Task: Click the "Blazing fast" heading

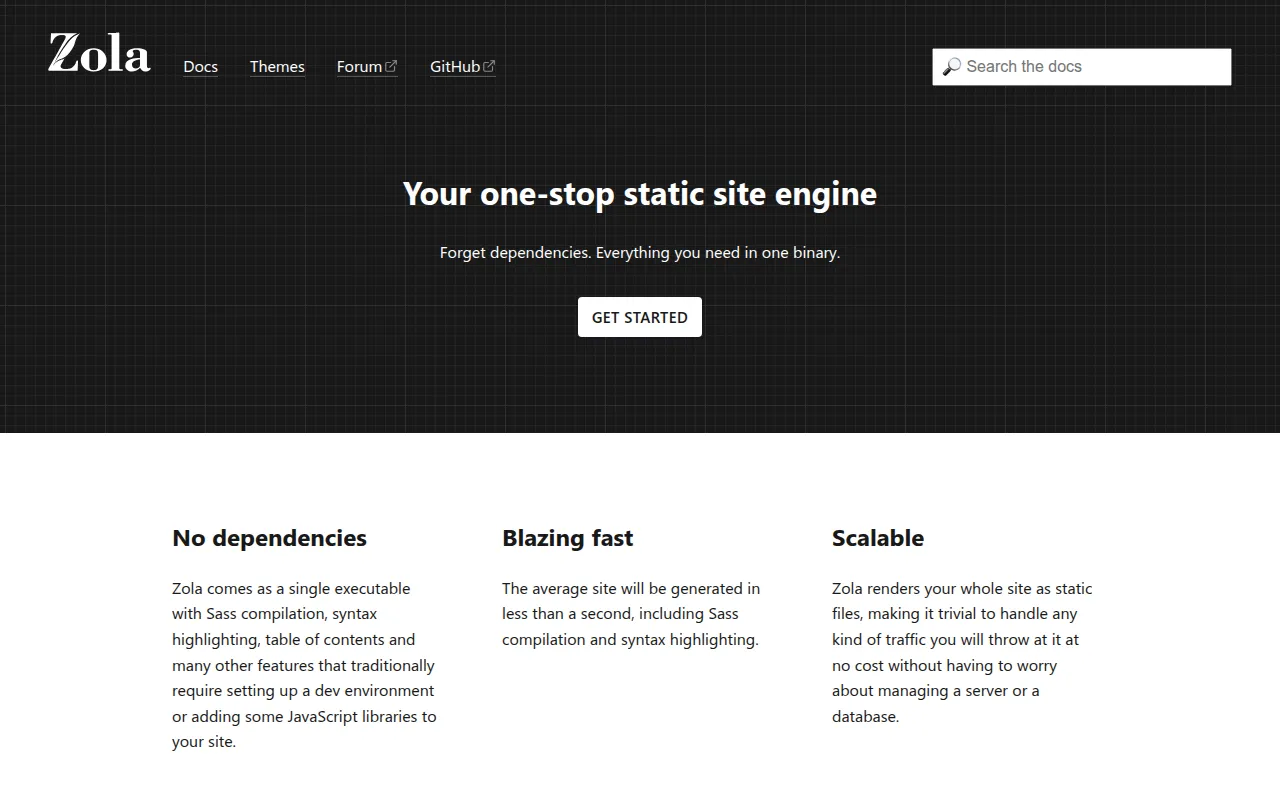Action: coord(567,538)
